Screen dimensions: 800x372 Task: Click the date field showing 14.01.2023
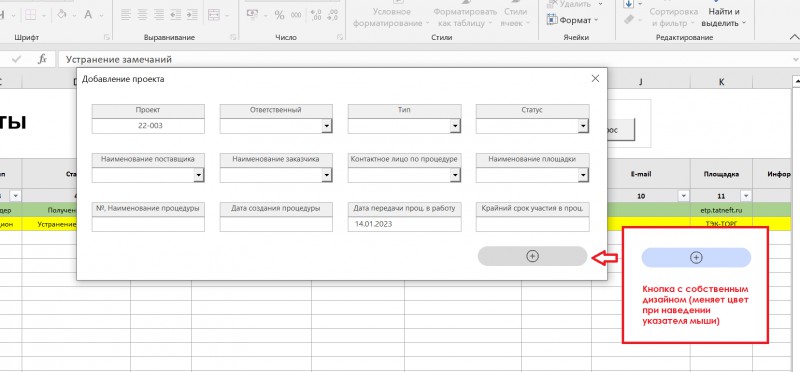pyautogui.click(x=405, y=224)
